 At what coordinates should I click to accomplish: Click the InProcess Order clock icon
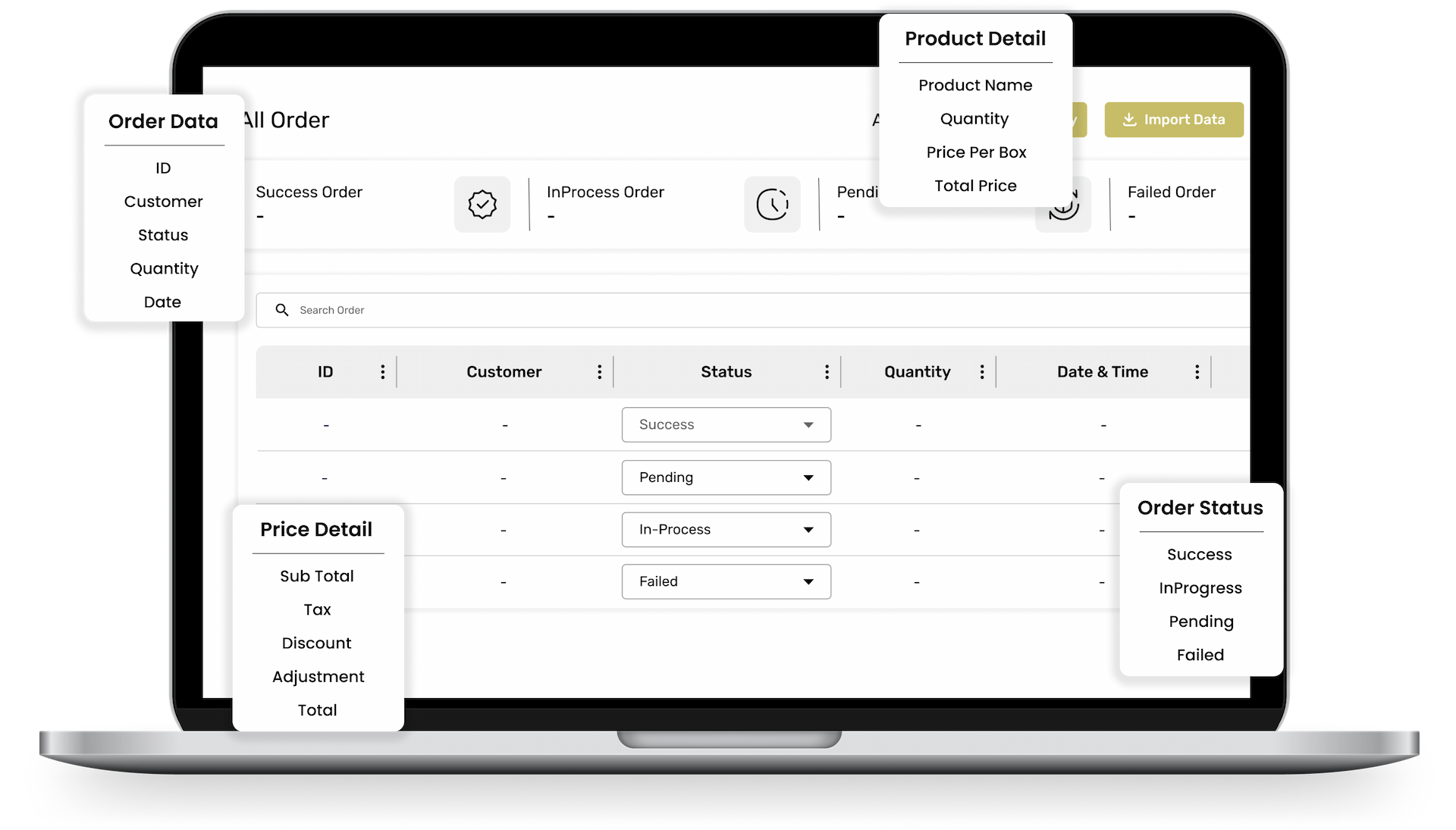coord(772,205)
